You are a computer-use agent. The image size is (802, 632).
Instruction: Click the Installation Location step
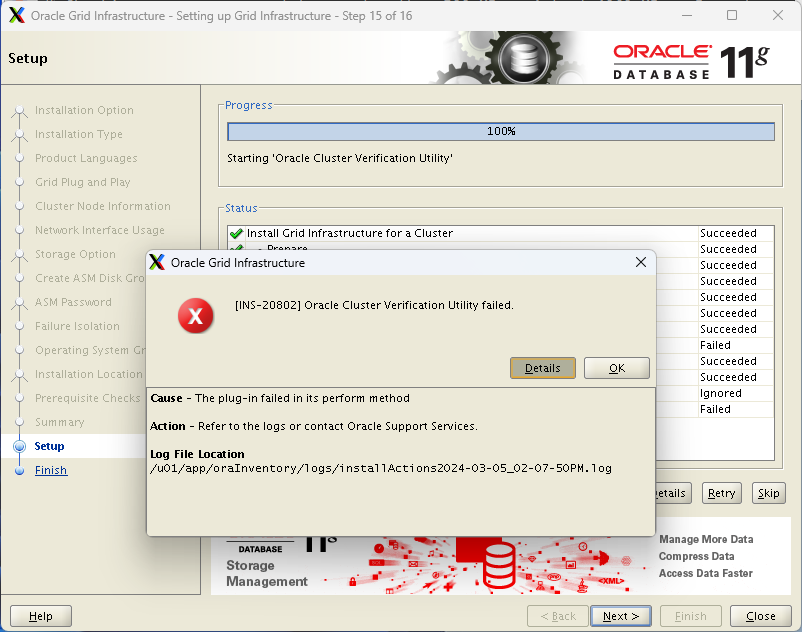point(88,374)
